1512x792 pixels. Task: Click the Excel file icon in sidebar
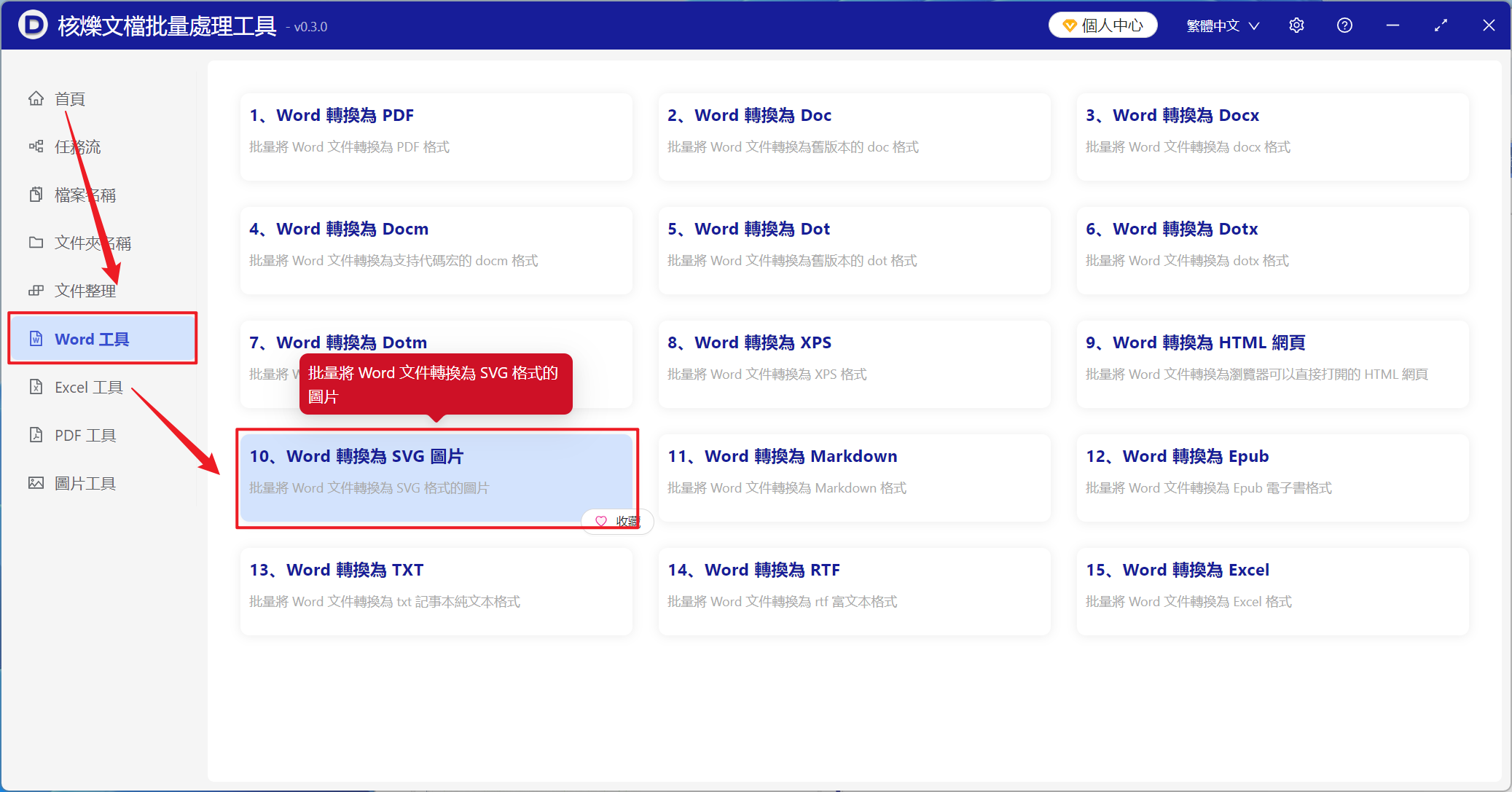(x=36, y=387)
